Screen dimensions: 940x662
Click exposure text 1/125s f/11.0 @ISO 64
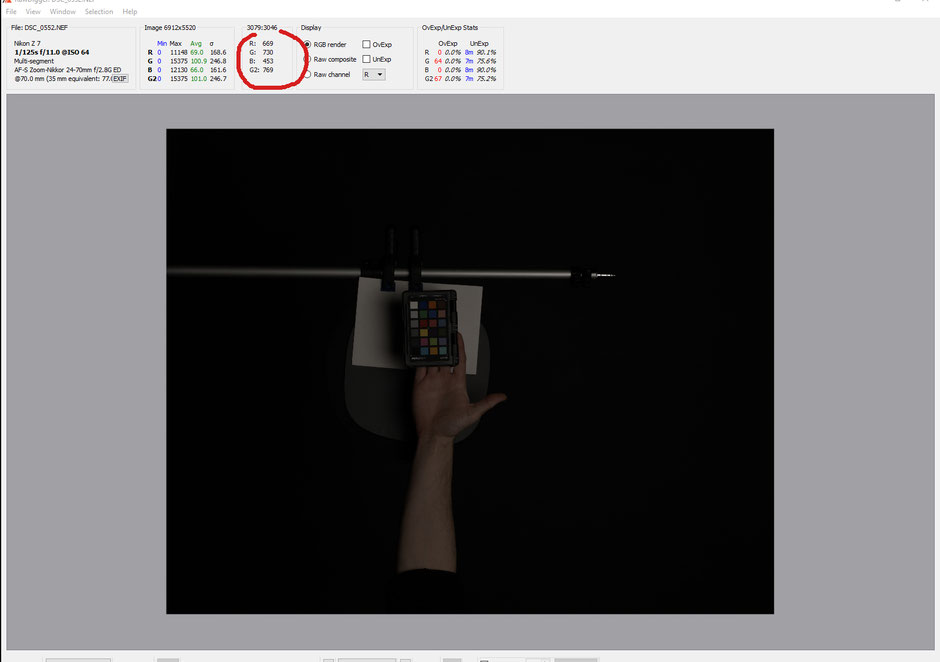(x=52, y=52)
